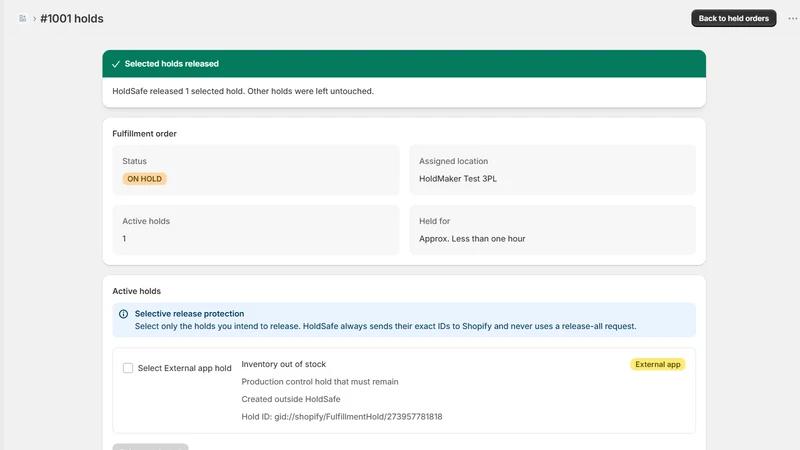Click the Hold ID gid text line

(342, 416)
